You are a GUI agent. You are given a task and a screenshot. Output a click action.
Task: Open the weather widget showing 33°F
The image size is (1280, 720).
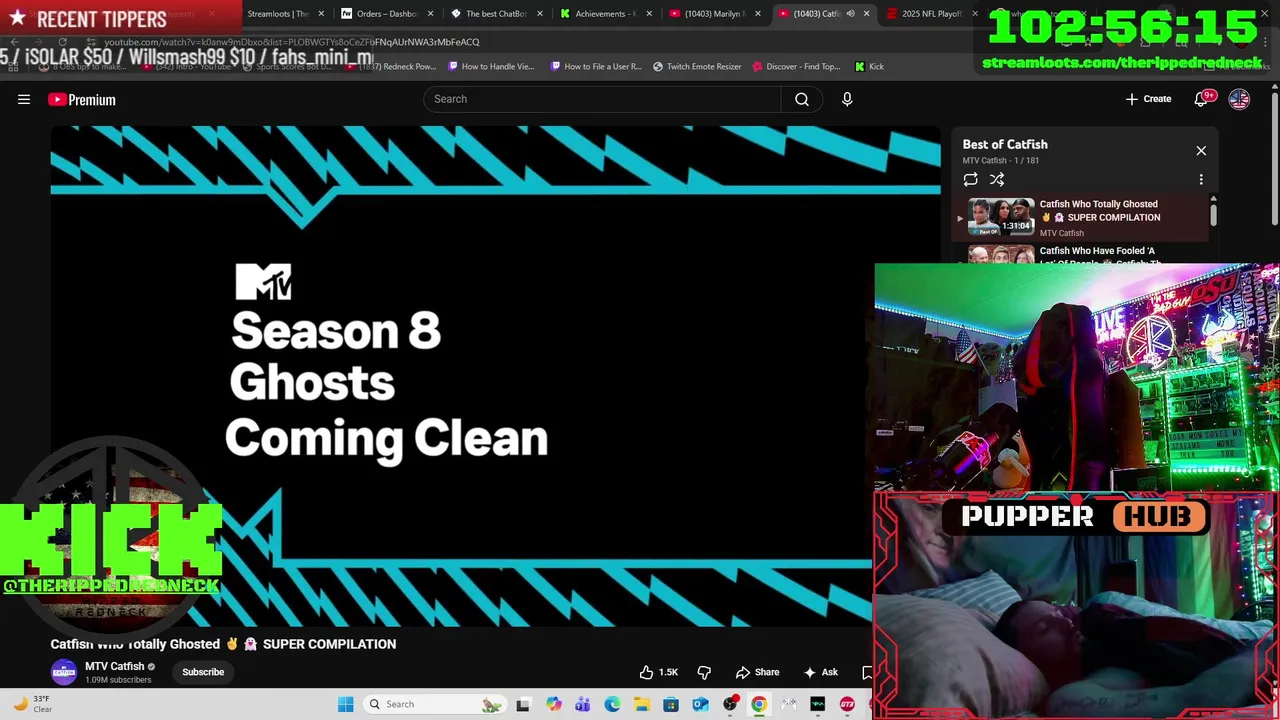[x=32, y=704]
